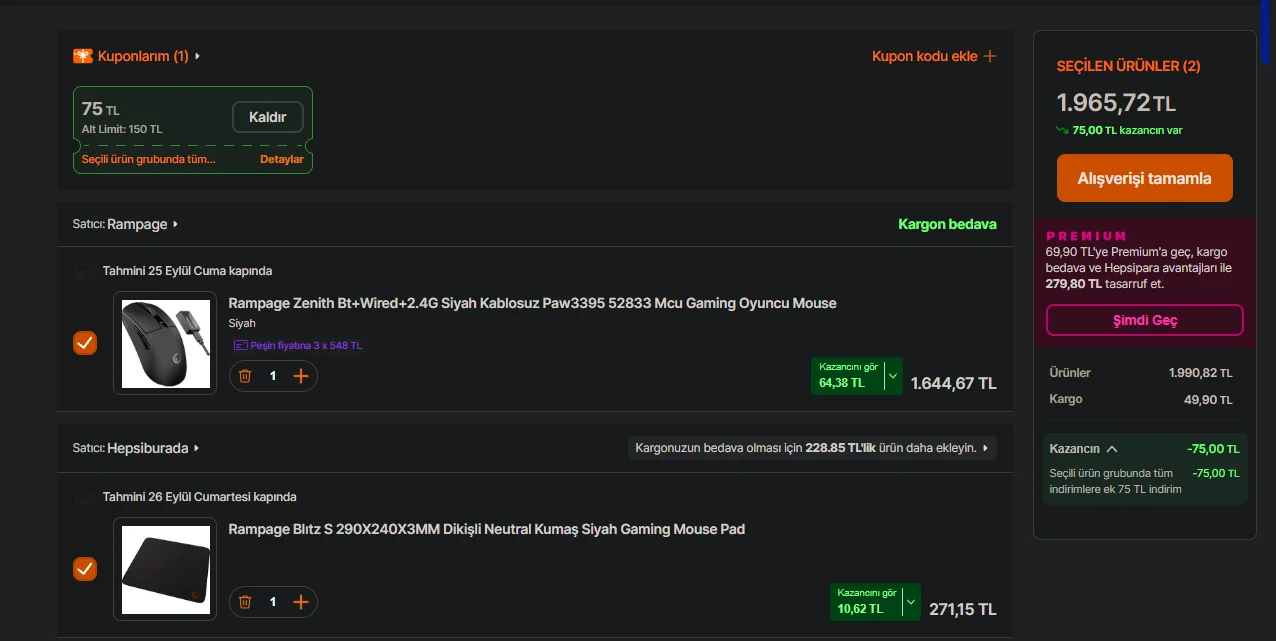Click the Ürünler 1.990,82 TL row
This screenshot has height=641, width=1276.
(x=1141, y=373)
